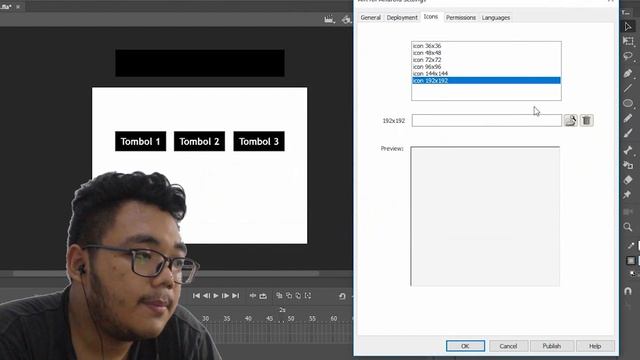
Task: Step forward one frame
Action: [225, 296]
